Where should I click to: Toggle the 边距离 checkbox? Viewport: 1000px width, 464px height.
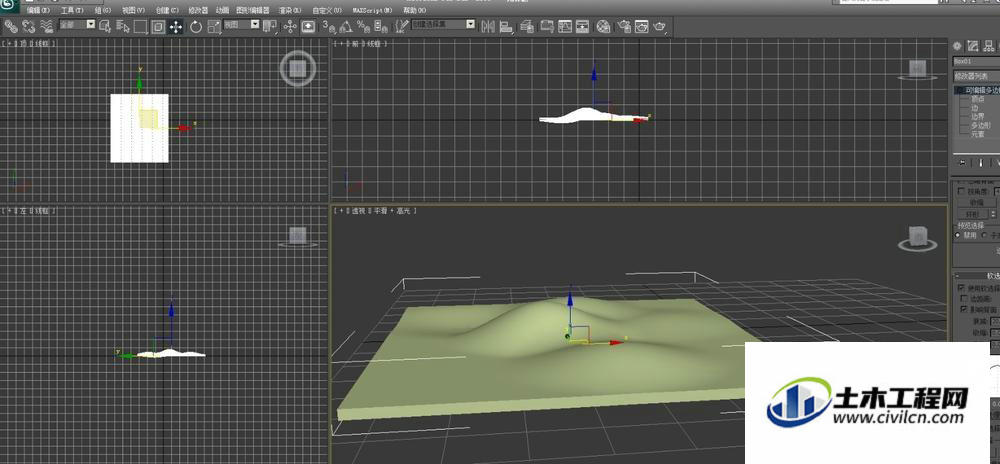point(964,298)
